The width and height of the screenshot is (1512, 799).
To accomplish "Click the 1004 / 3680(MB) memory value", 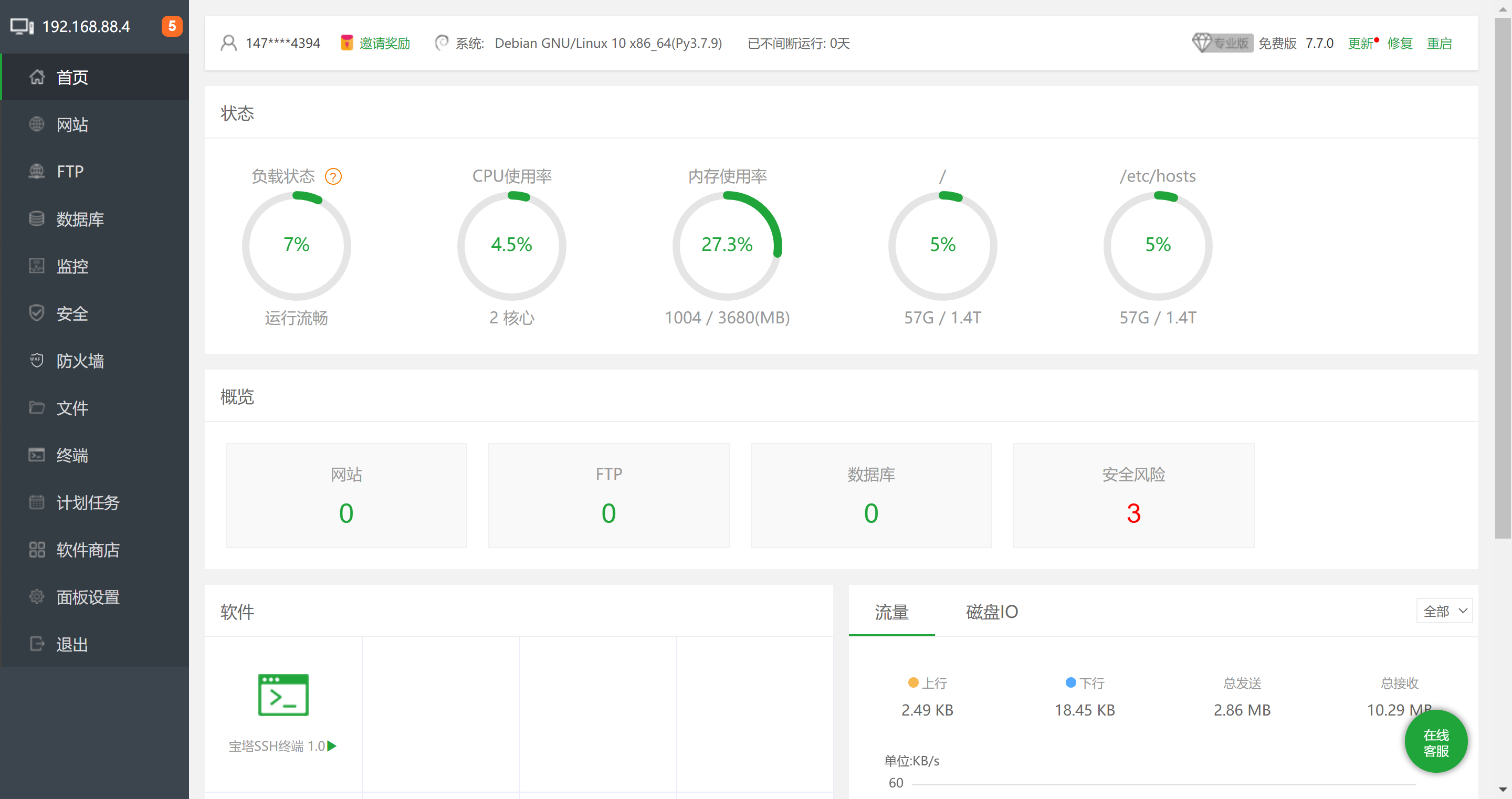I will [727, 317].
